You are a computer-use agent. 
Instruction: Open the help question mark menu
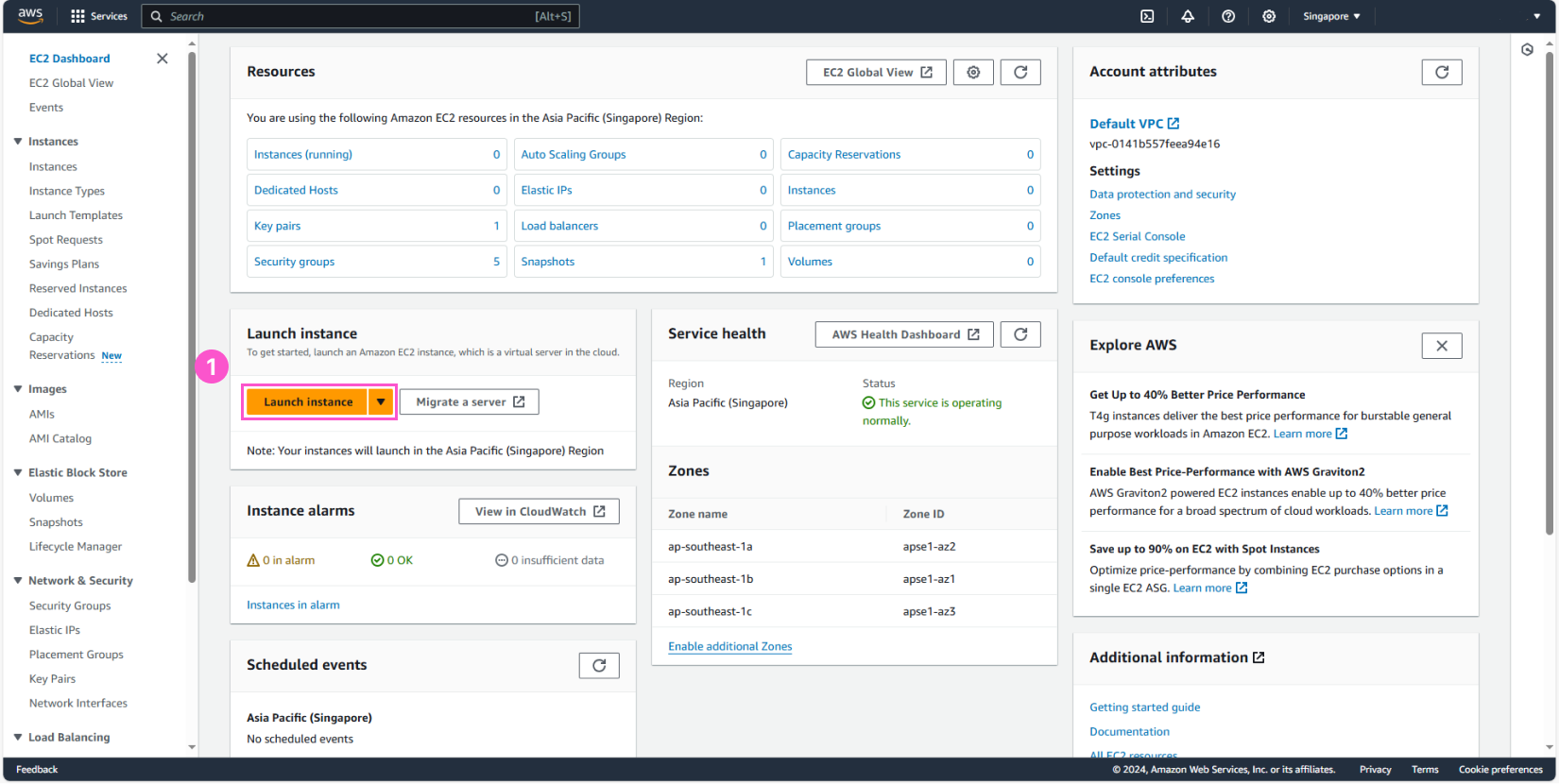pos(1228,16)
